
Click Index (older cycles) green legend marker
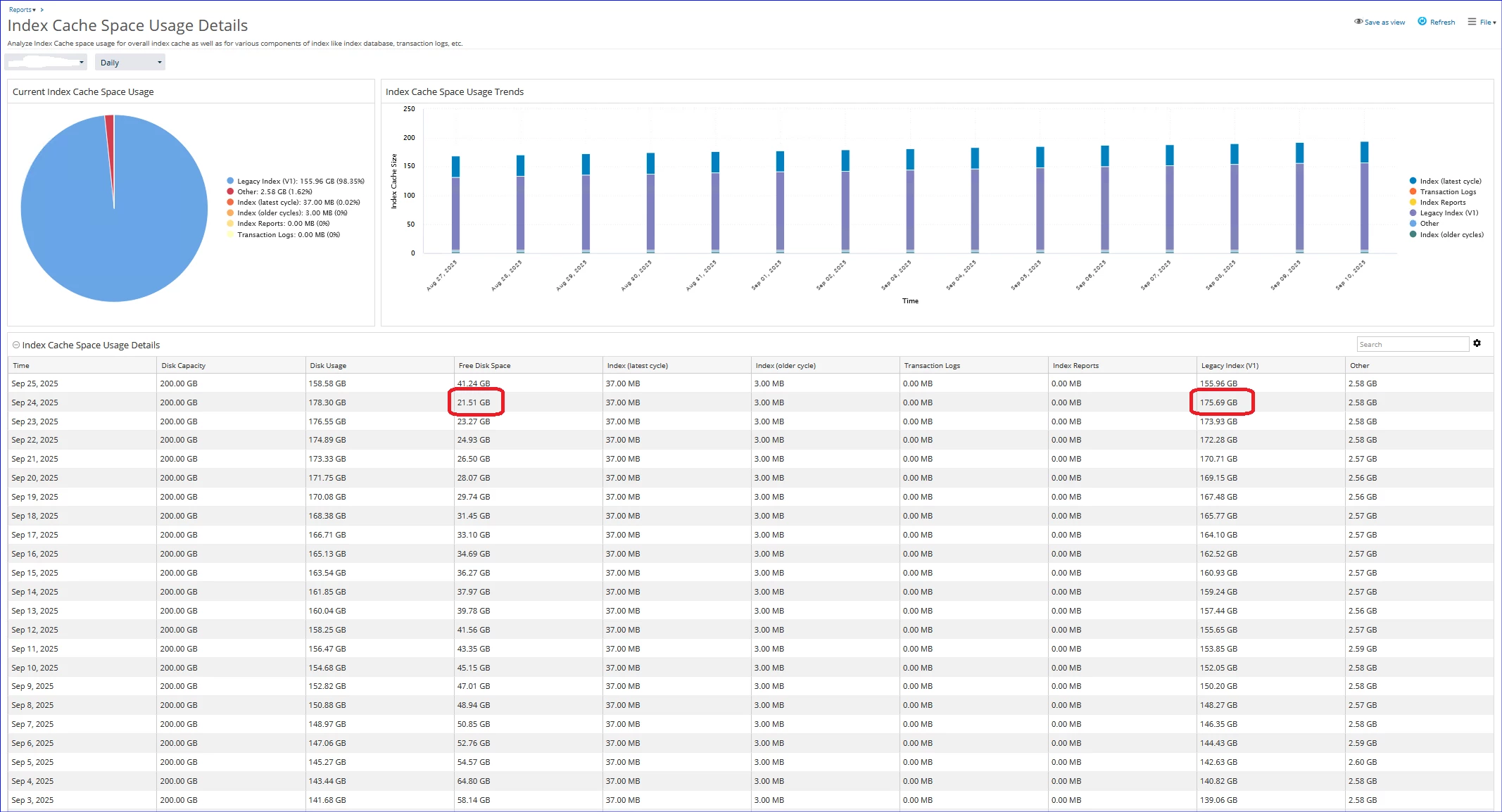(1413, 234)
